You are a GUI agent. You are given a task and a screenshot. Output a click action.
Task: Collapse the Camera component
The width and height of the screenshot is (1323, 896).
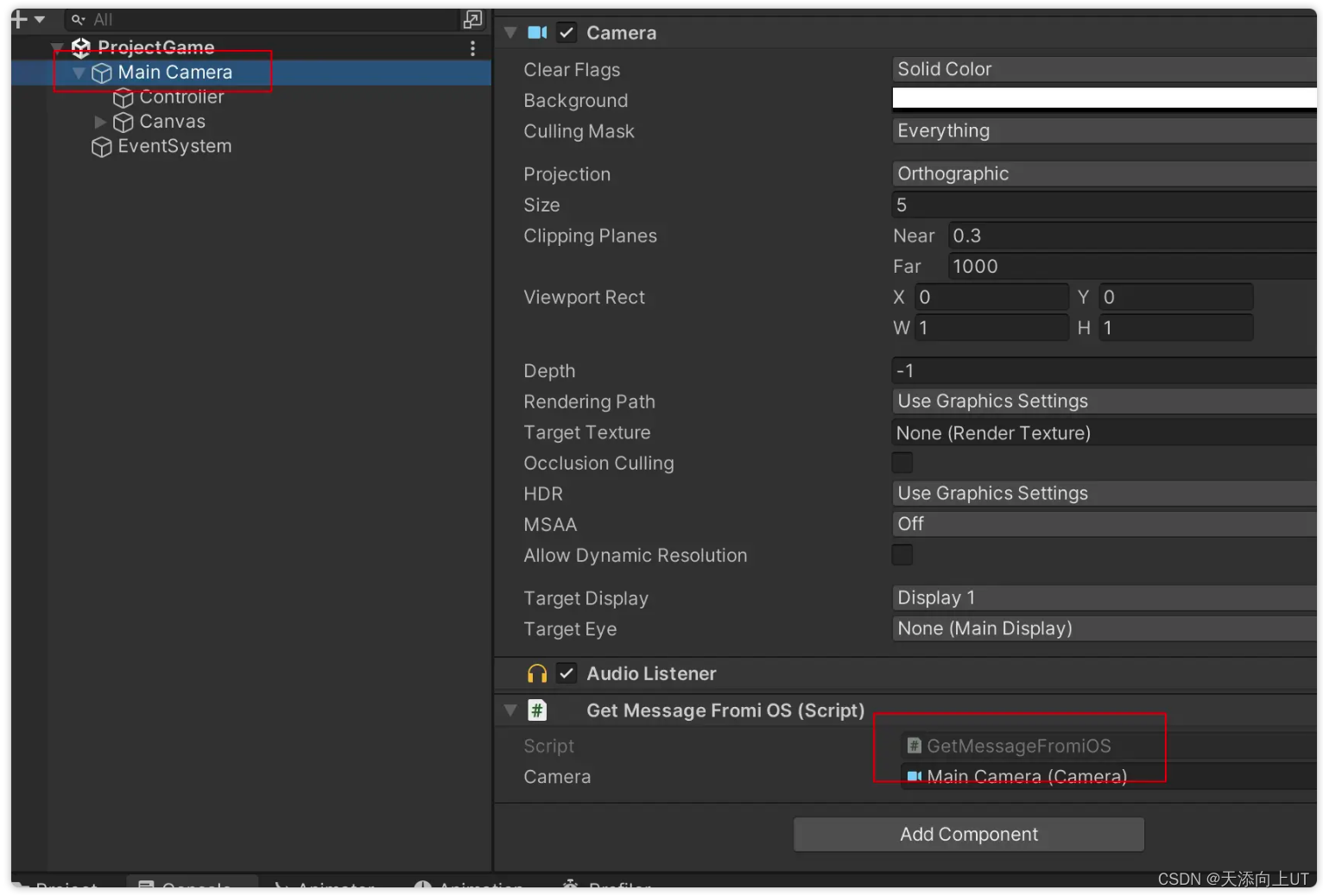(510, 33)
